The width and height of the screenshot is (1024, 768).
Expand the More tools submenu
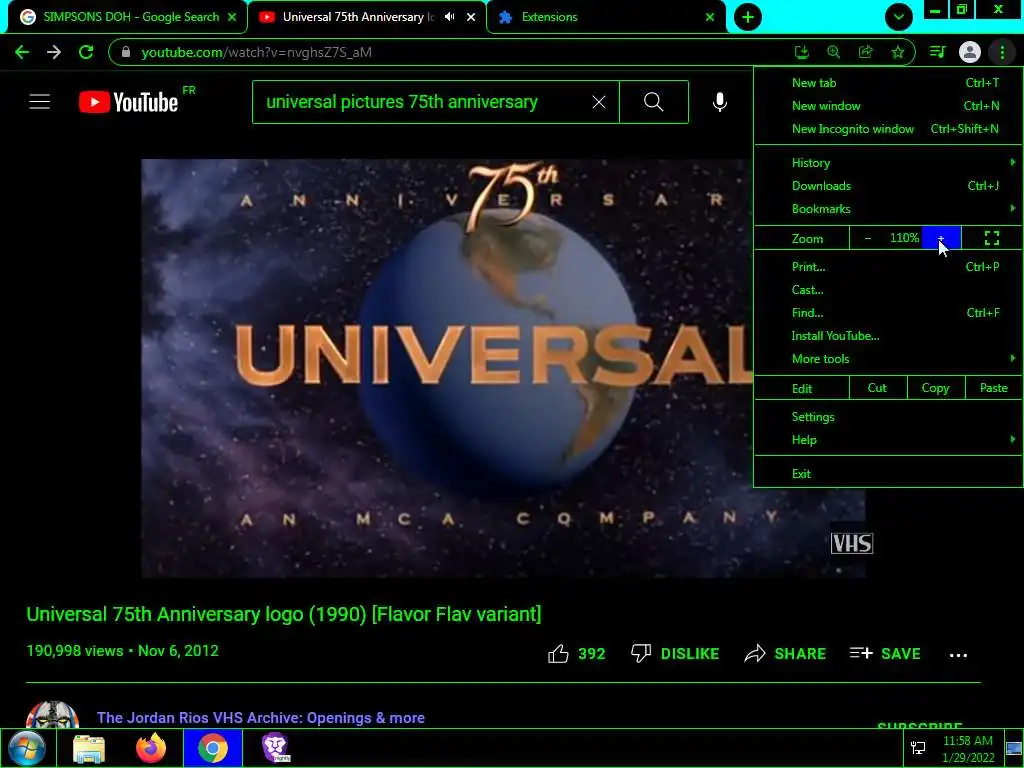point(888,359)
